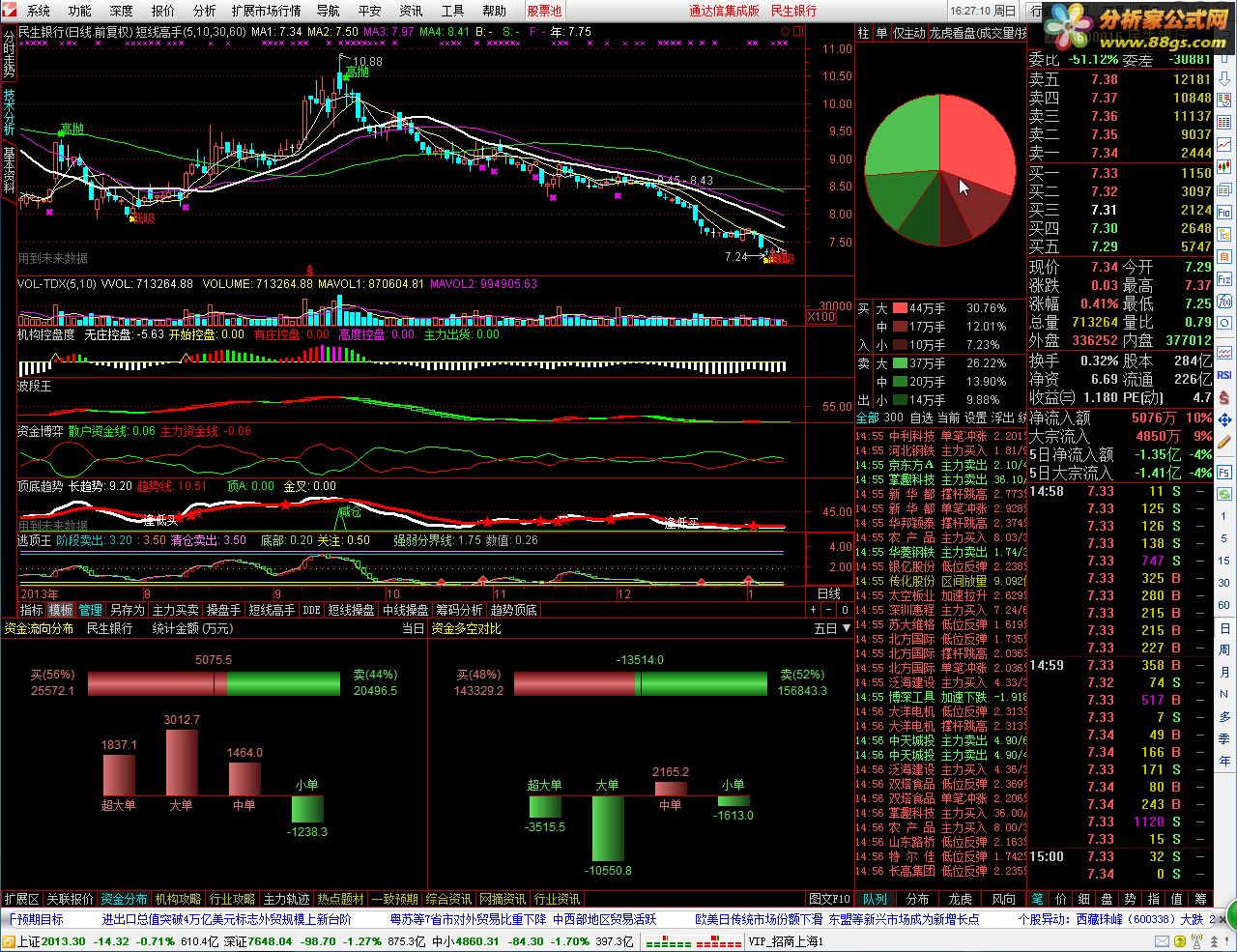Switch chart to 60 minute period
Viewport: 1237px width, 952px height.
point(1224,605)
